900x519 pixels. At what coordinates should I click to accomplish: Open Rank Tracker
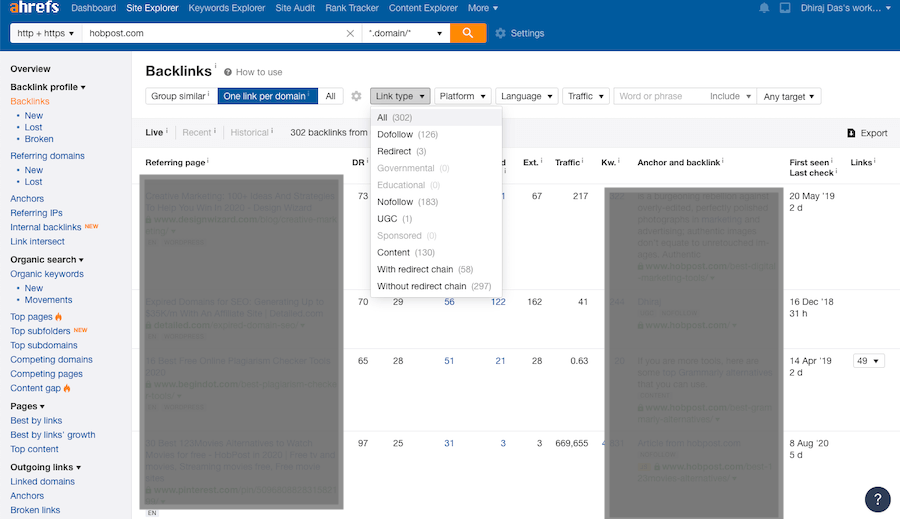(x=352, y=8)
